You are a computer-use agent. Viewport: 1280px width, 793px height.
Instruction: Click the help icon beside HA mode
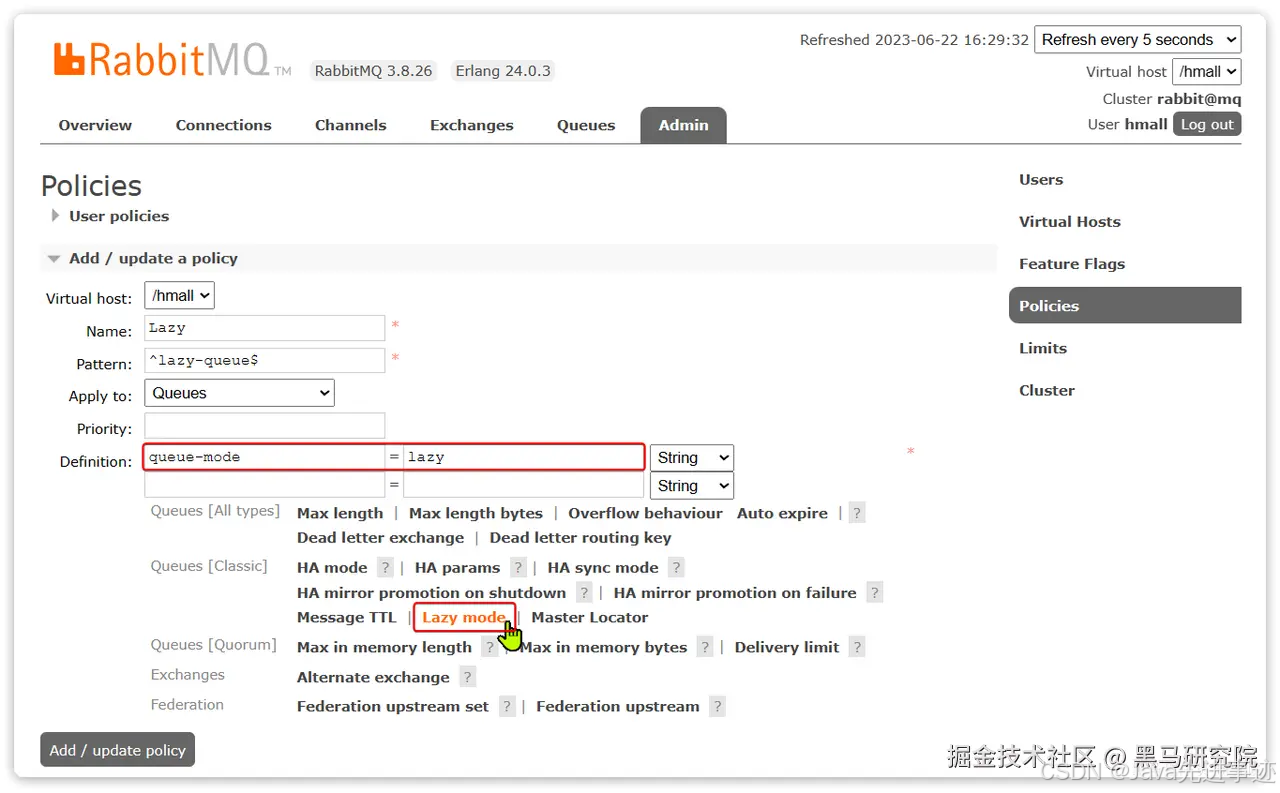[385, 567]
